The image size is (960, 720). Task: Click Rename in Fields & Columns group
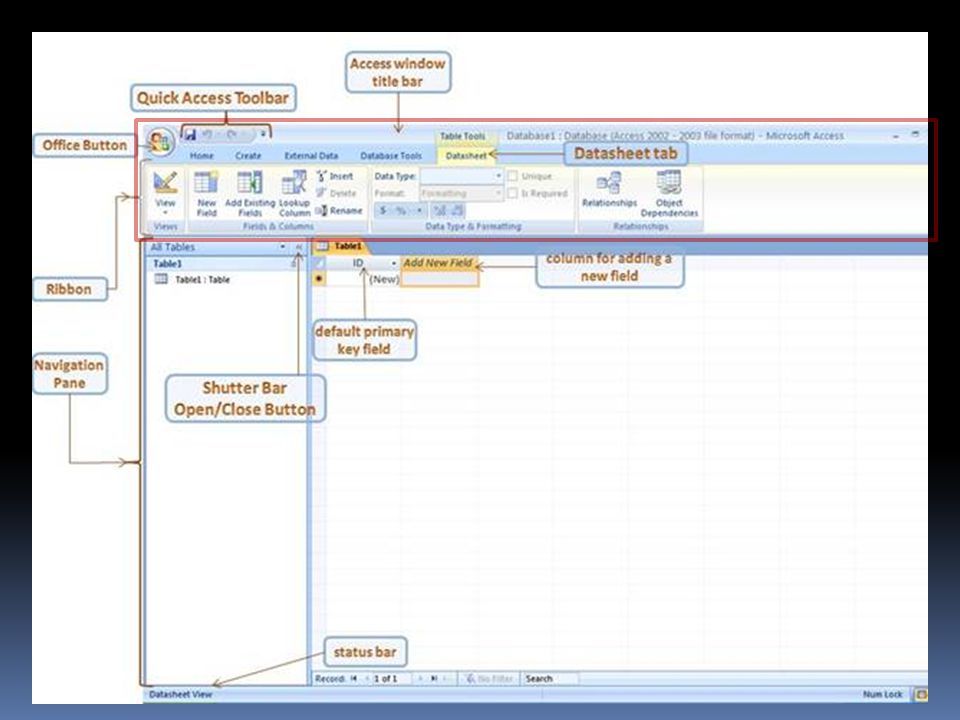click(339, 211)
